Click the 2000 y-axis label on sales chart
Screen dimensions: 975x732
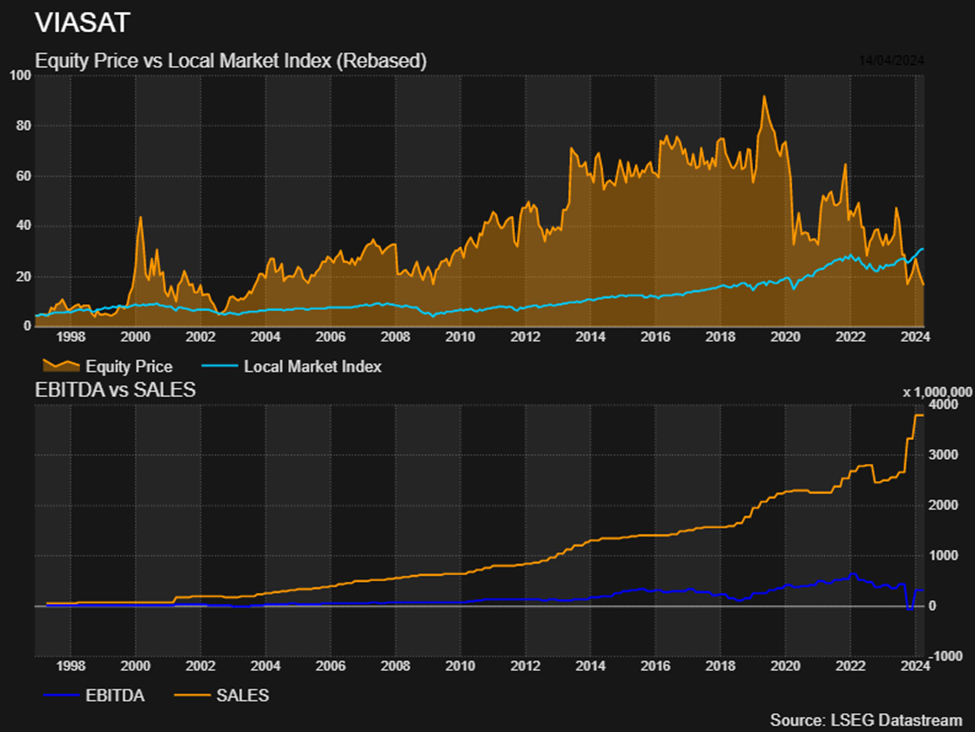coord(943,505)
